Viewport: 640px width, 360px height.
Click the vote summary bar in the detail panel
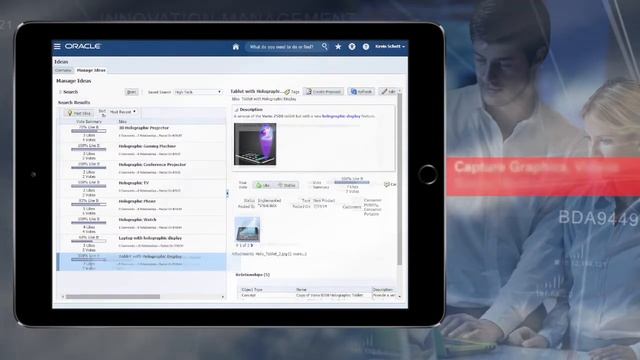coord(352,182)
